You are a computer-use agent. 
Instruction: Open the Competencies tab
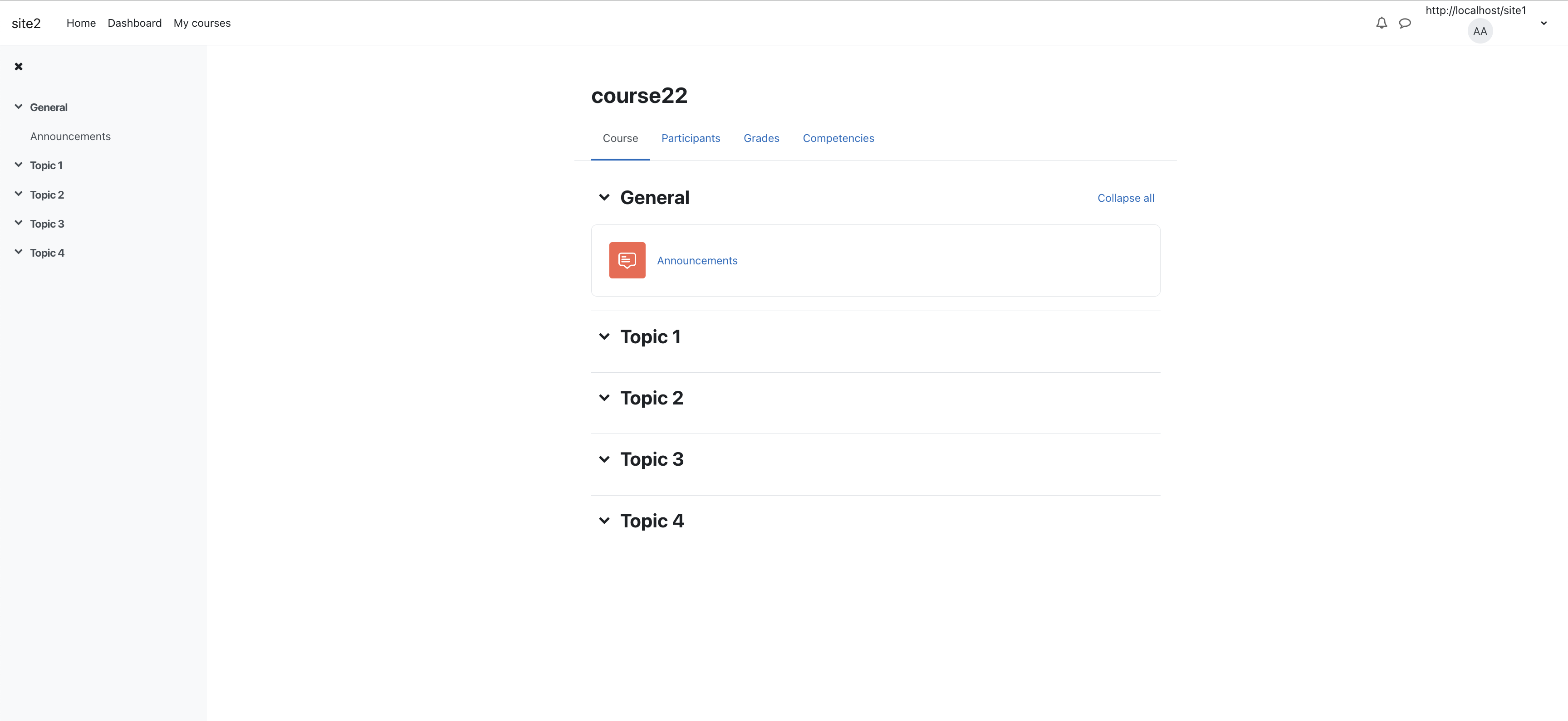[838, 138]
